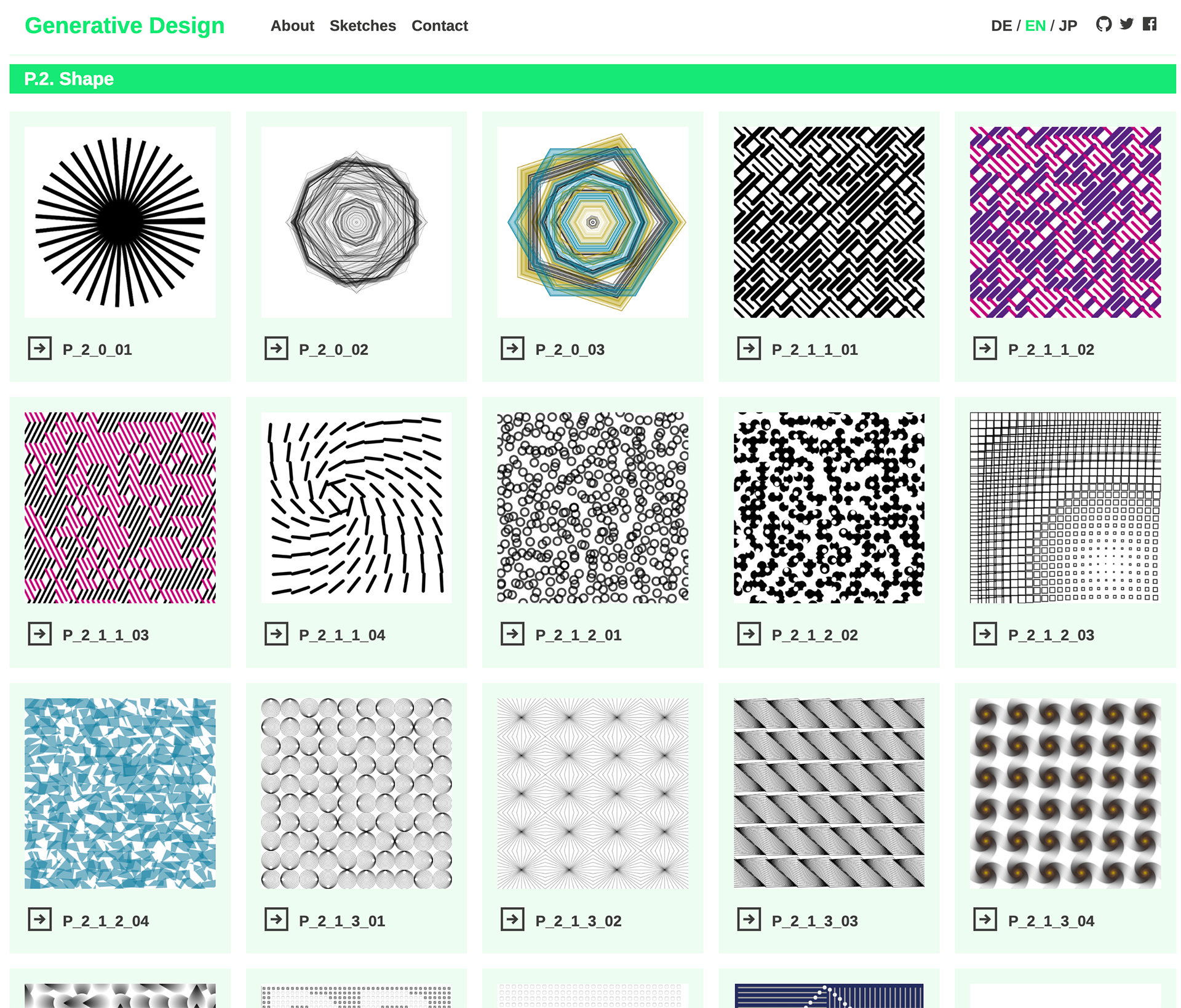
Task: Select the EN language option
Action: [x=1035, y=26]
